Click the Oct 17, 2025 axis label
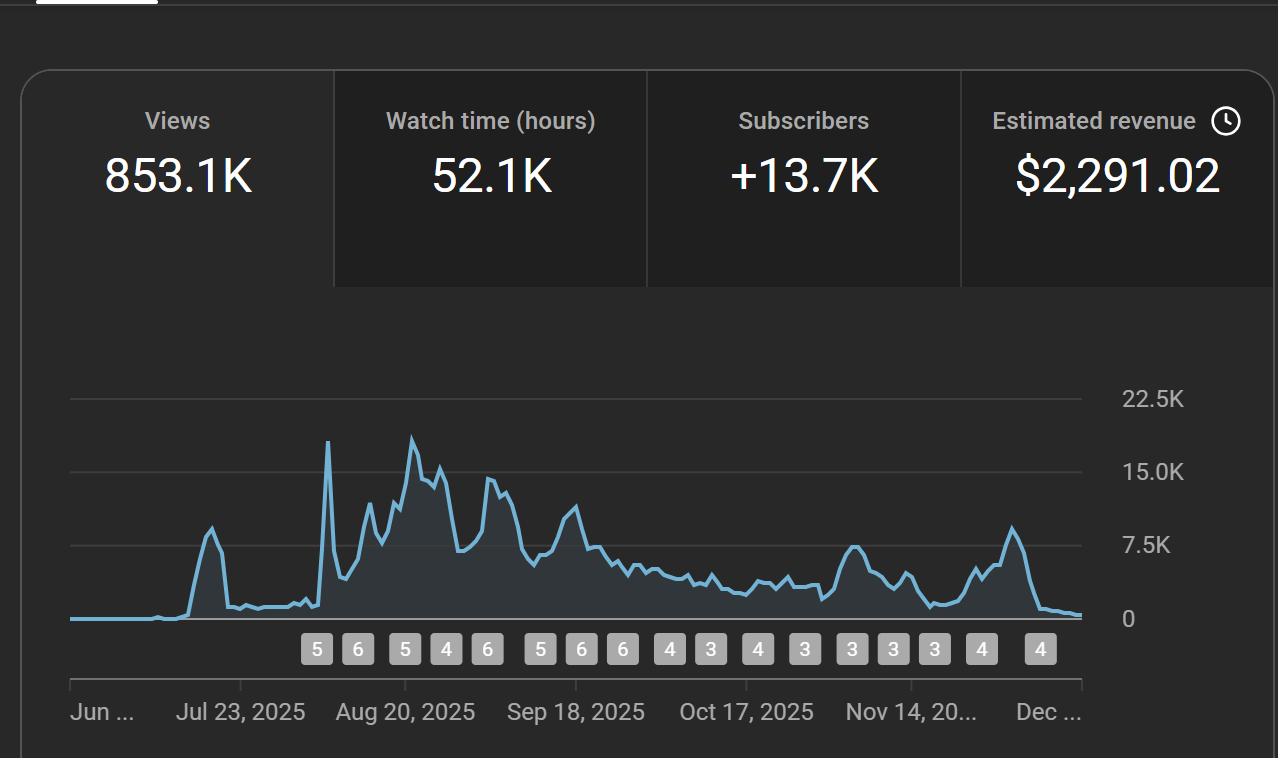This screenshot has height=758, width=1278. tap(746, 712)
